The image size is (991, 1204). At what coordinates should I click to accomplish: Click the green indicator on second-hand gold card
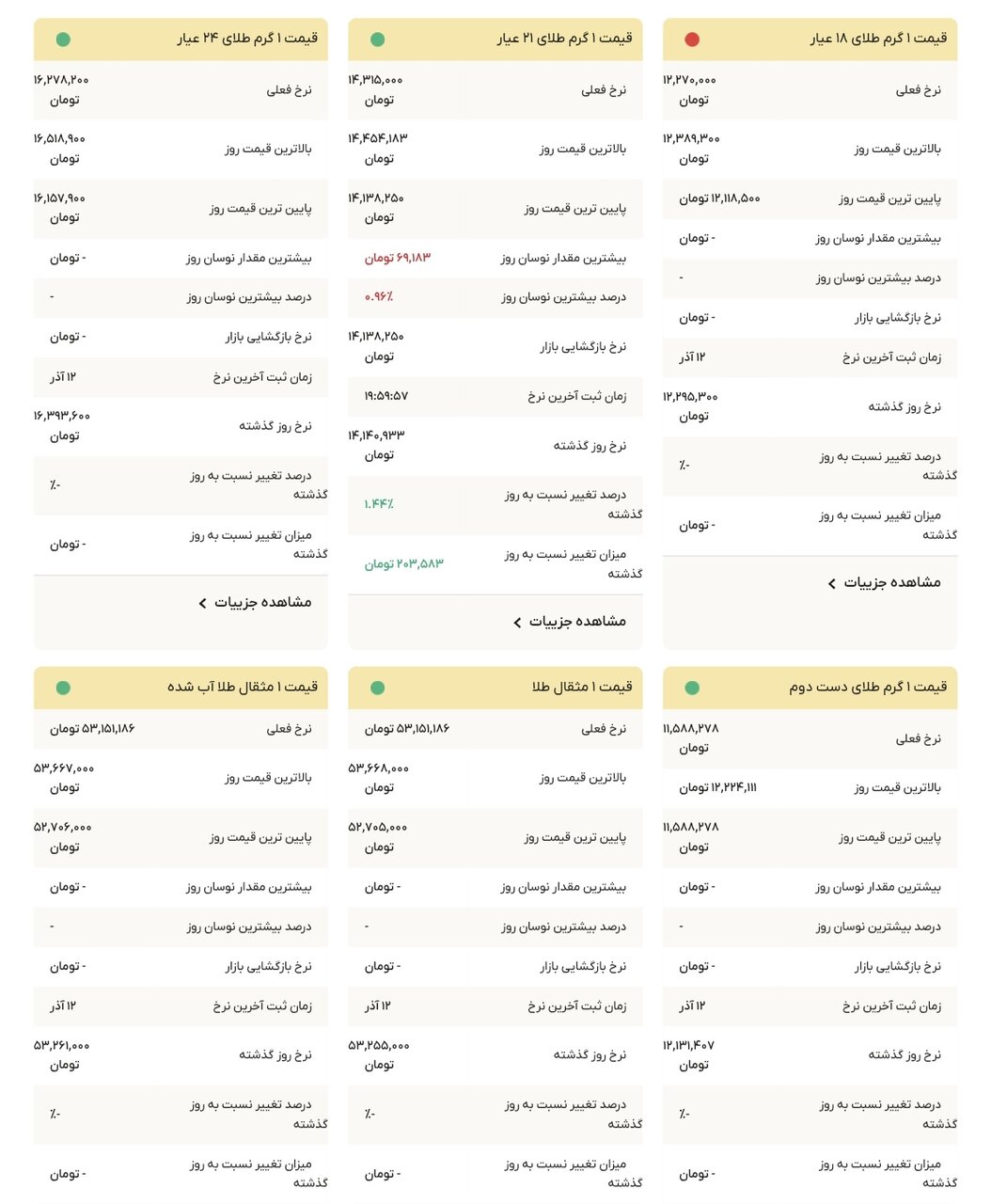693,688
